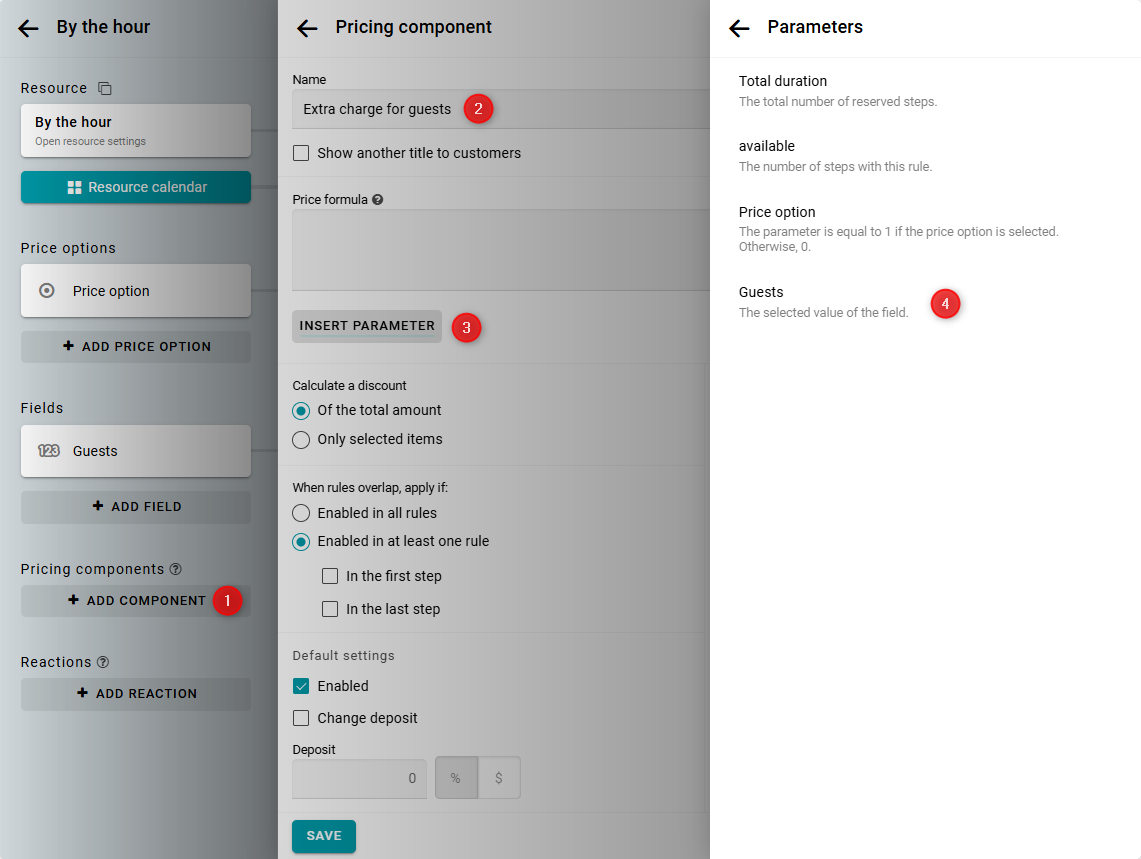Click help icon next to Price formula
The image size is (1141, 859).
(378, 200)
